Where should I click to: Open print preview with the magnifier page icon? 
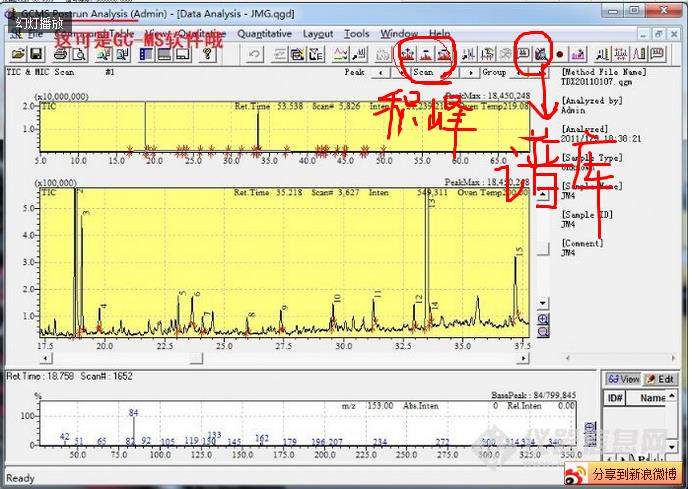click(79, 54)
